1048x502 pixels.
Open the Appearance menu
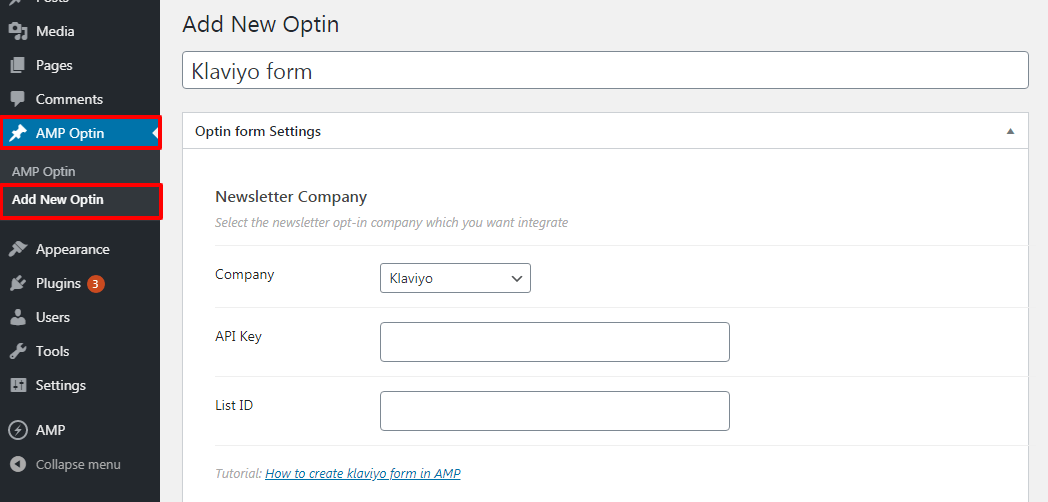80,249
